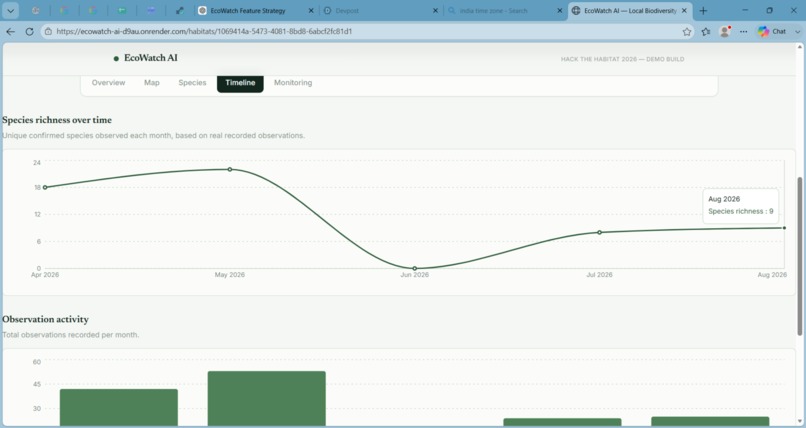Click the 'Jun 2026' x-axis label
The height and width of the screenshot is (428, 806).
[415, 275]
